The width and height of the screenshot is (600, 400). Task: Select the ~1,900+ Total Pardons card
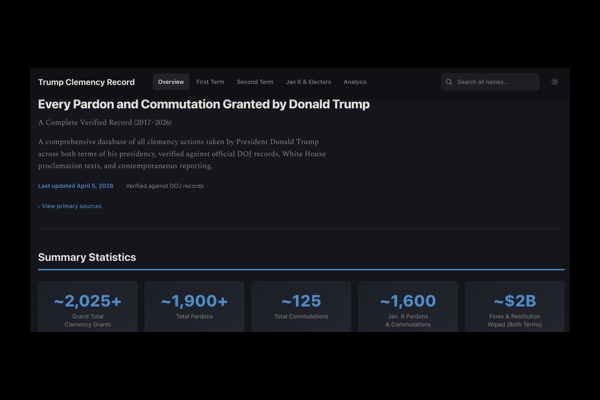194,307
